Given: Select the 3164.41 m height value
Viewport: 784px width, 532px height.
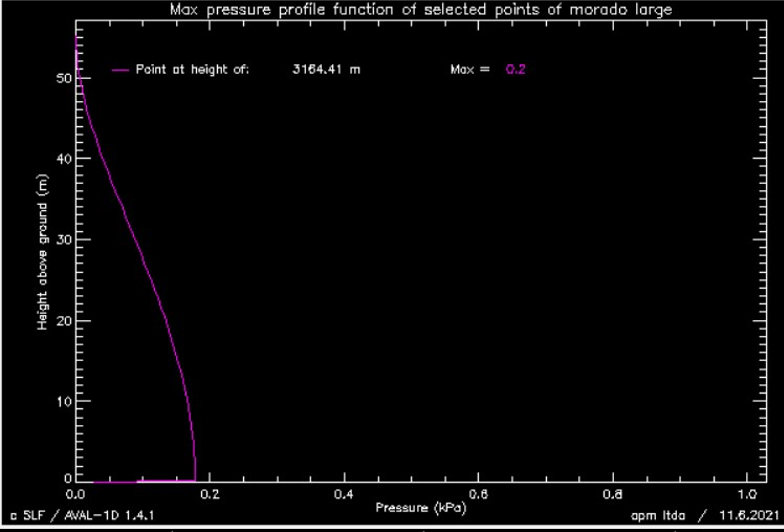Looking at the screenshot, I should pos(326,70).
